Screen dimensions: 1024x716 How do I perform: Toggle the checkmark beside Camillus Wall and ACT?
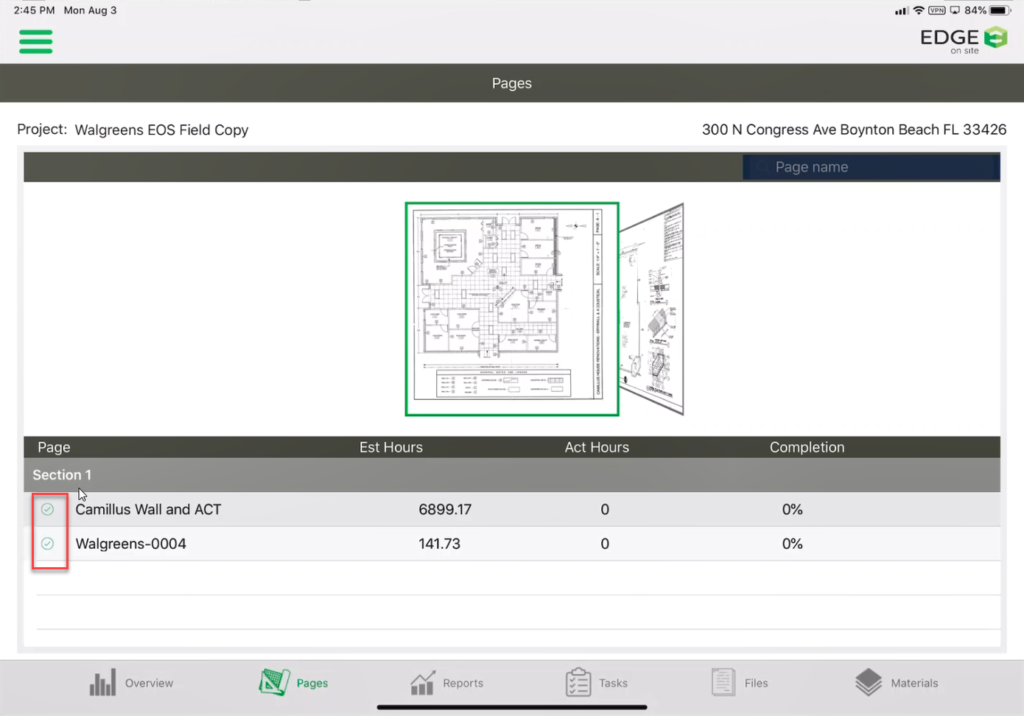coord(46,509)
